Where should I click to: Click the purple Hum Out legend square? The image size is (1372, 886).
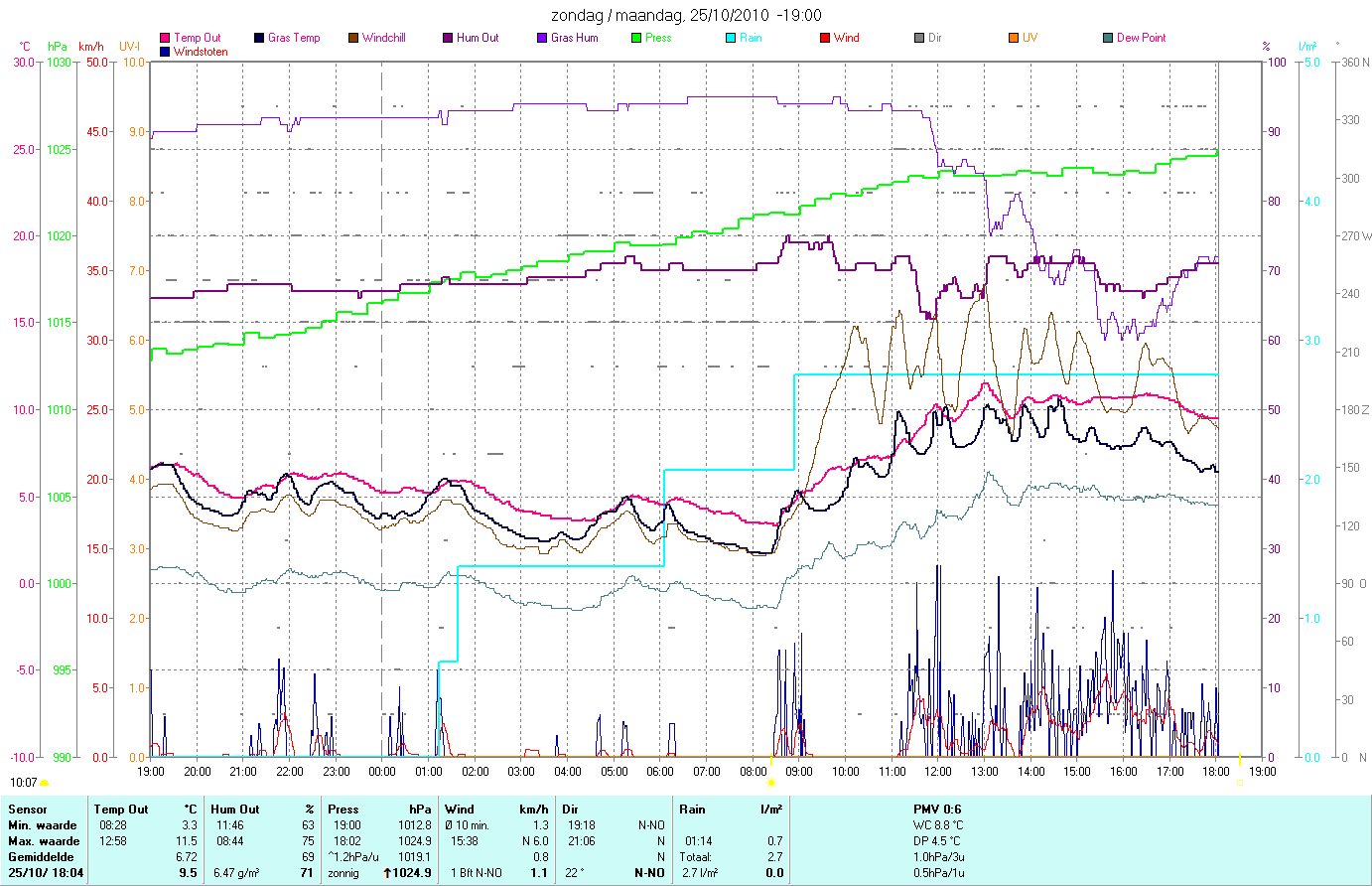click(x=448, y=38)
